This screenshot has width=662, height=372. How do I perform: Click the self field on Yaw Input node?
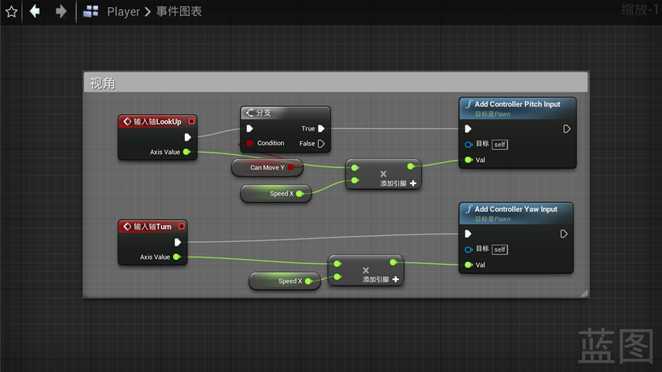click(x=499, y=250)
